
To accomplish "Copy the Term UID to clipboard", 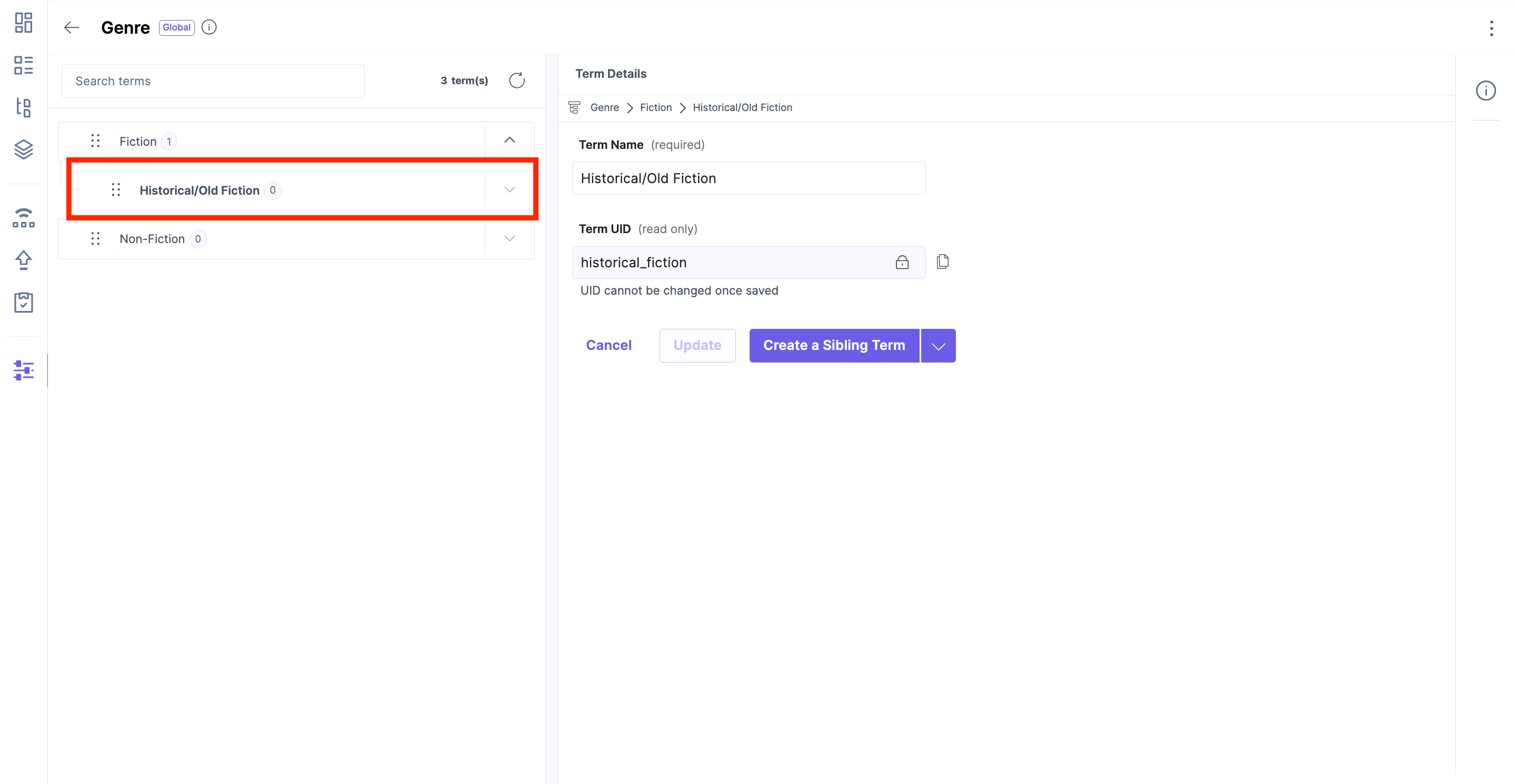I will tap(942, 262).
